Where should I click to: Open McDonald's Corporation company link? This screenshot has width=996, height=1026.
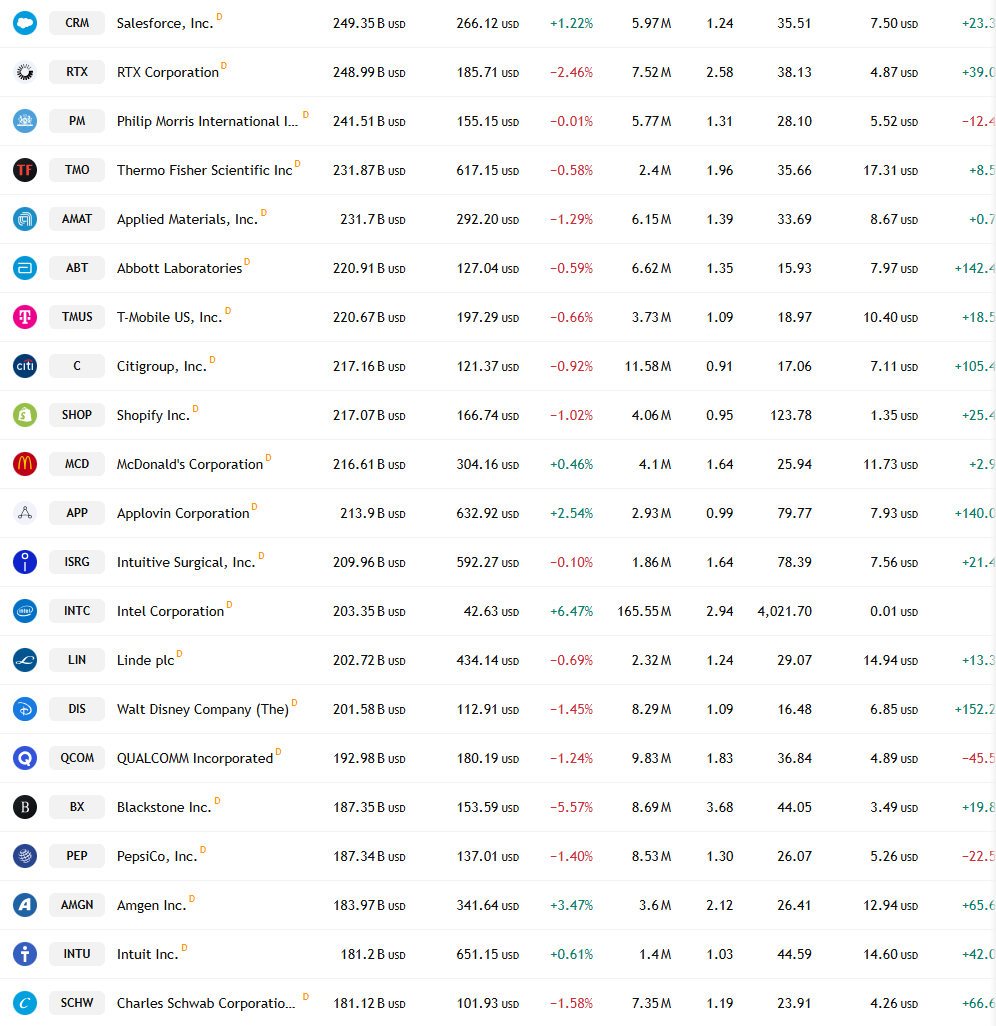(x=190, y=465)
